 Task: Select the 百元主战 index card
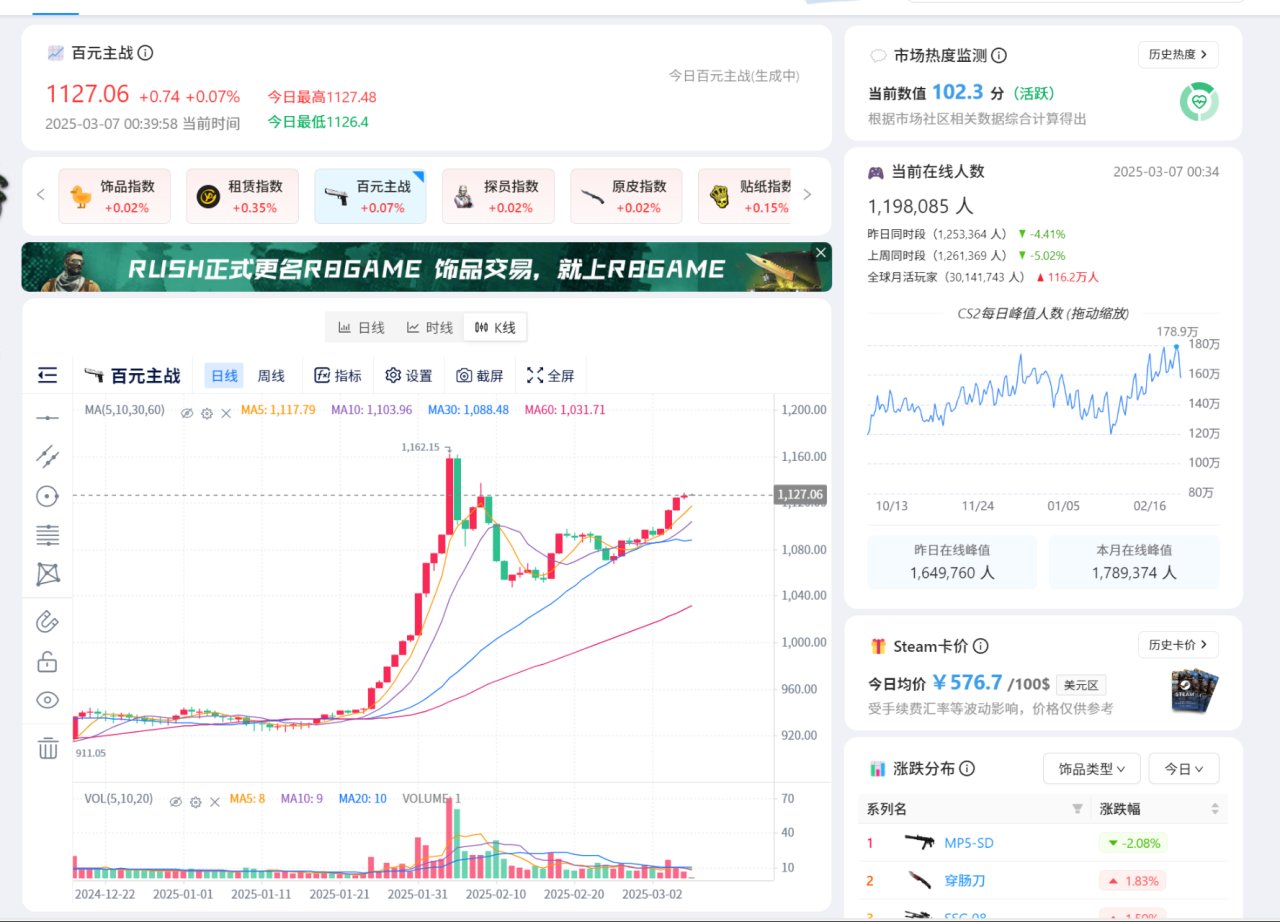[x=370, y=196]
